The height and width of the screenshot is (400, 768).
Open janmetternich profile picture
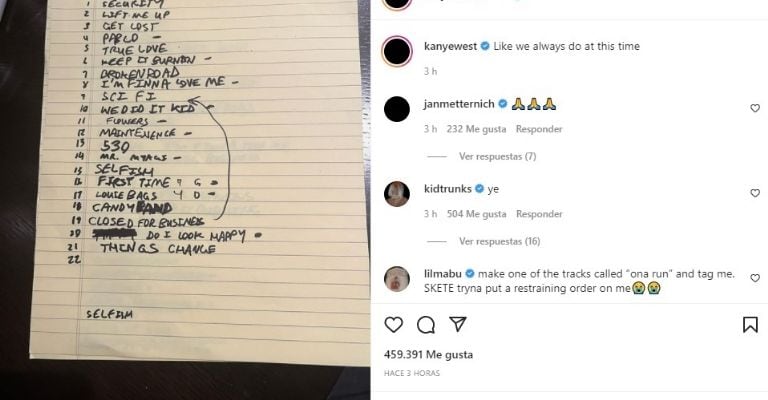click(397, 109)
